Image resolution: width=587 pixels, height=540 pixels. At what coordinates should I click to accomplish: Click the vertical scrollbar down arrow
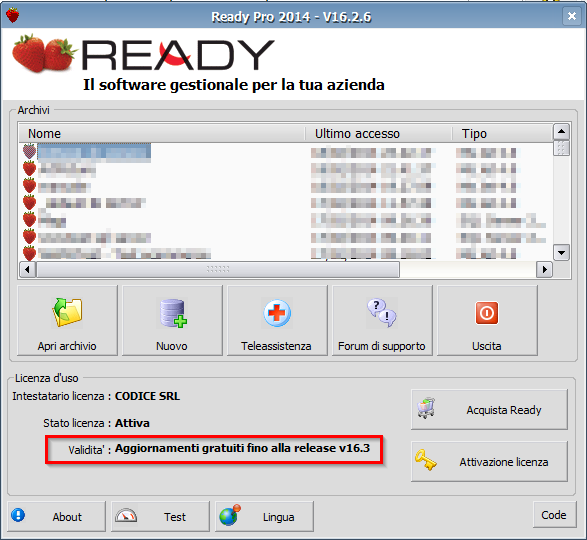pos(561,252)
